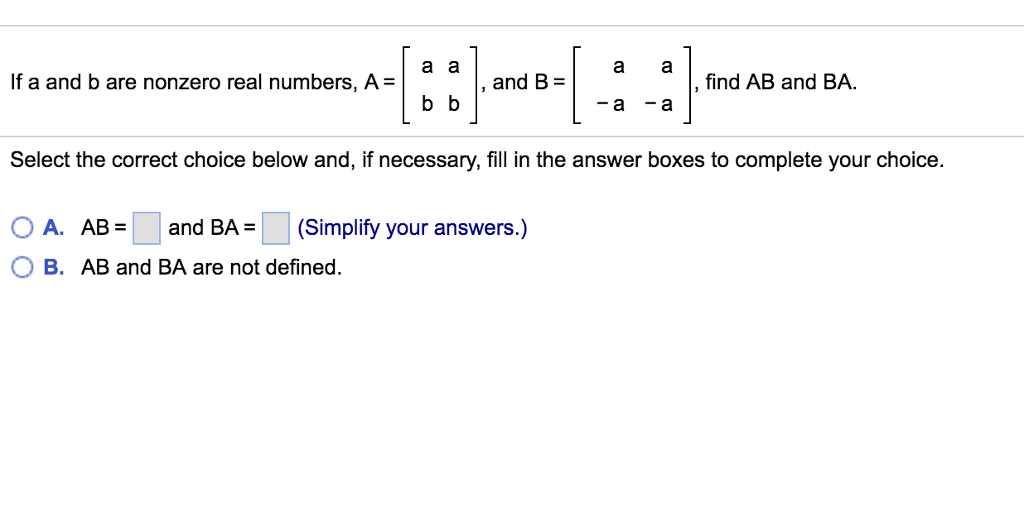
Task: Select radio button for choice A
Action: point(23,228)
